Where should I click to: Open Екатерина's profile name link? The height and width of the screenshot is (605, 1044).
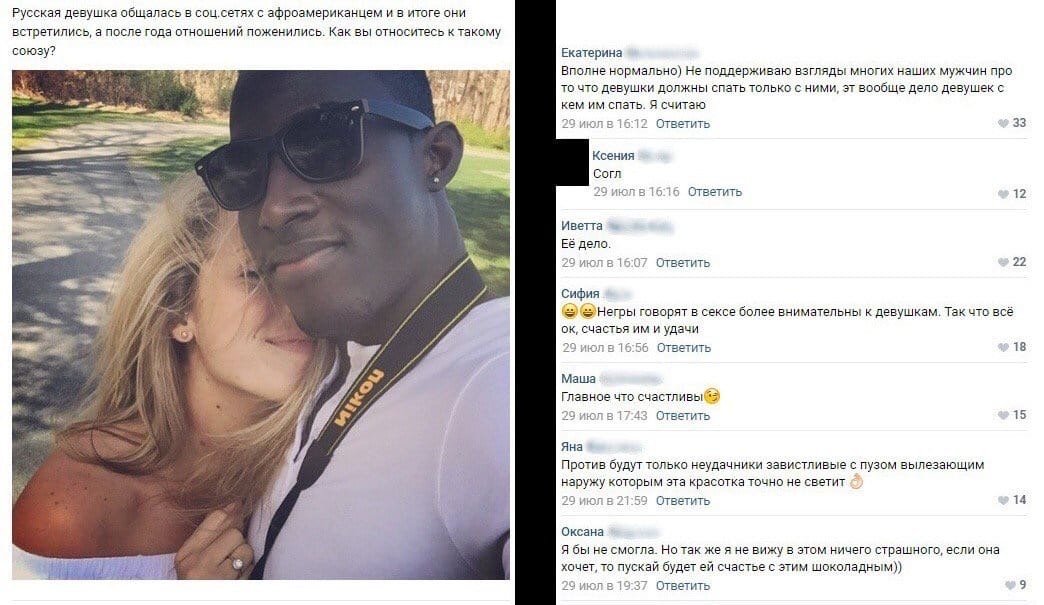coord(591,53)
